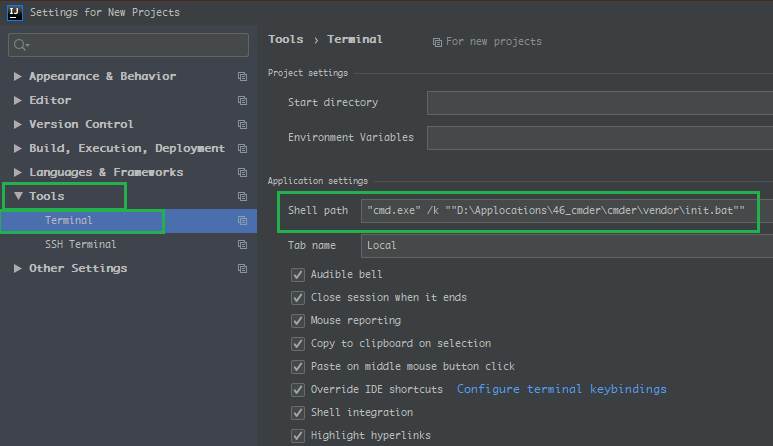Click the search magnifier icon
Screen dimensions: 773x446
20,45
